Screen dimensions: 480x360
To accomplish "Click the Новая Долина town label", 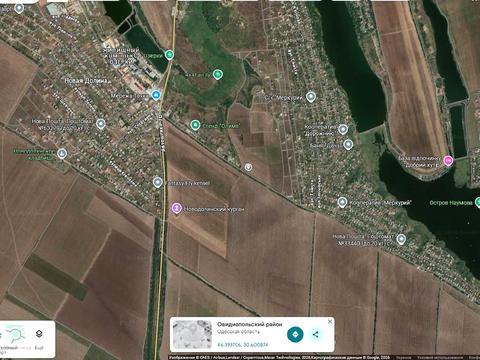I will [86, 81].
